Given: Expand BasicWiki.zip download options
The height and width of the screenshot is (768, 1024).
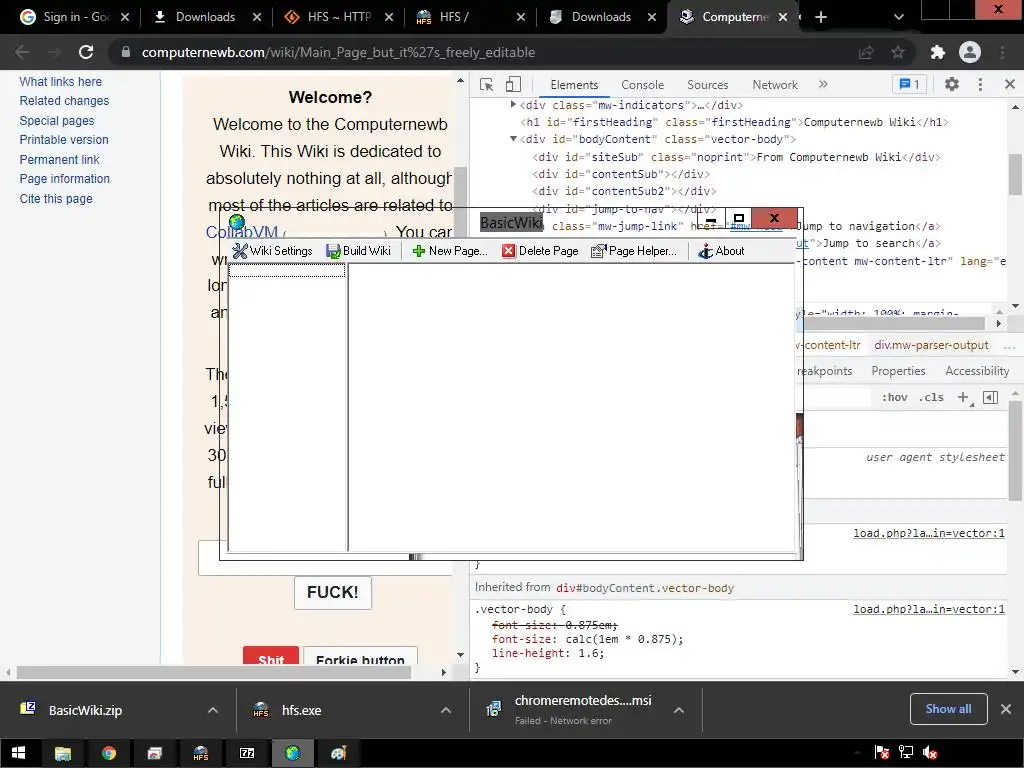Looking at the screenshot, I should click(212, 710).
